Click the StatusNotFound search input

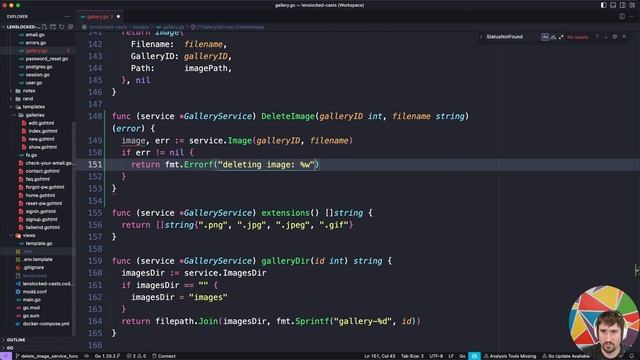click(513, 37)
